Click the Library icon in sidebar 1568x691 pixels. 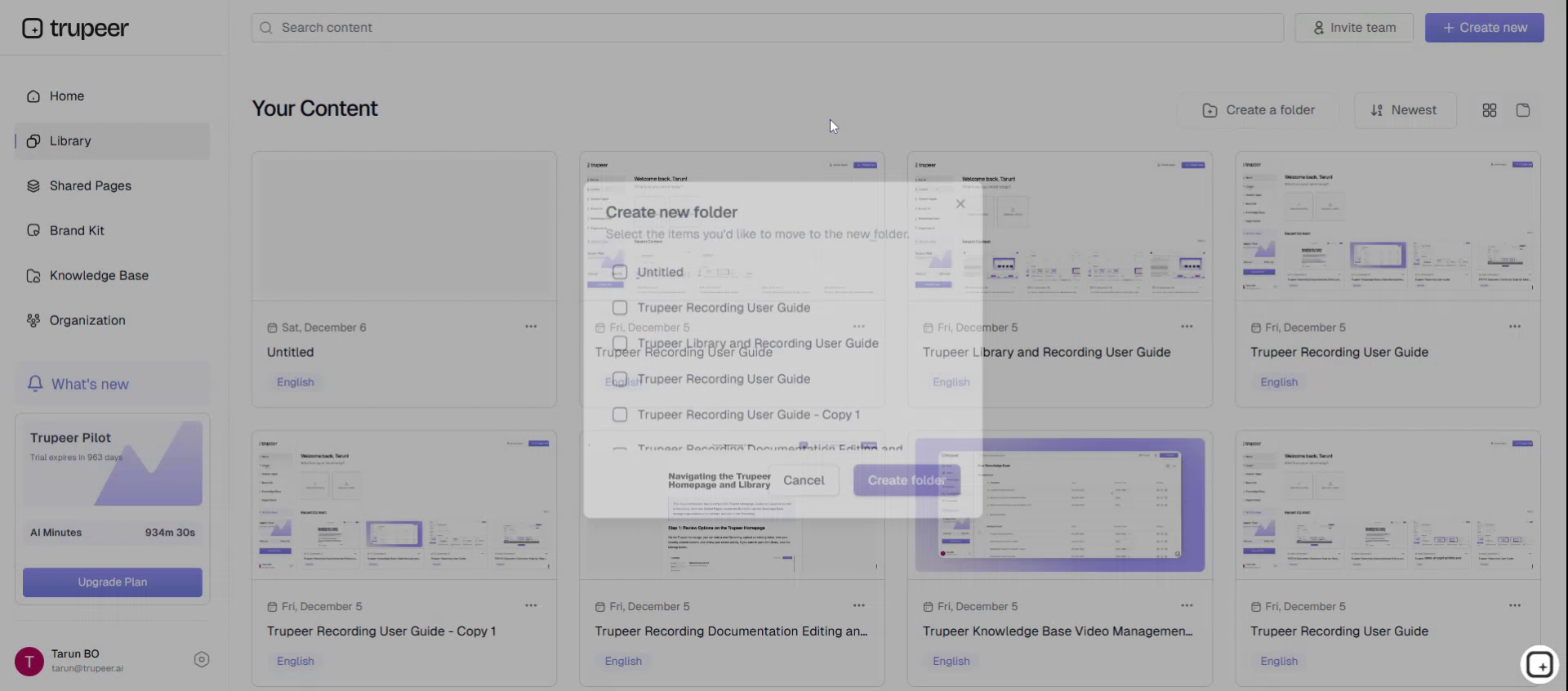tap(33, 141)
